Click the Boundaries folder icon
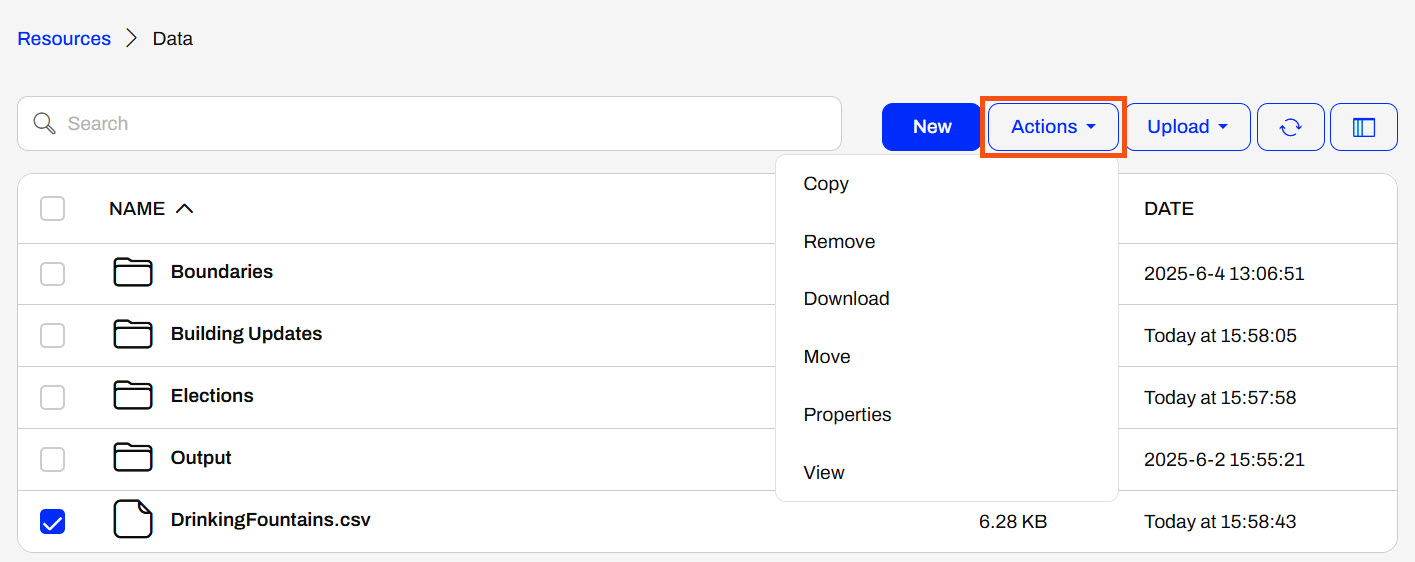The image size is (1415, 562). 132,272
